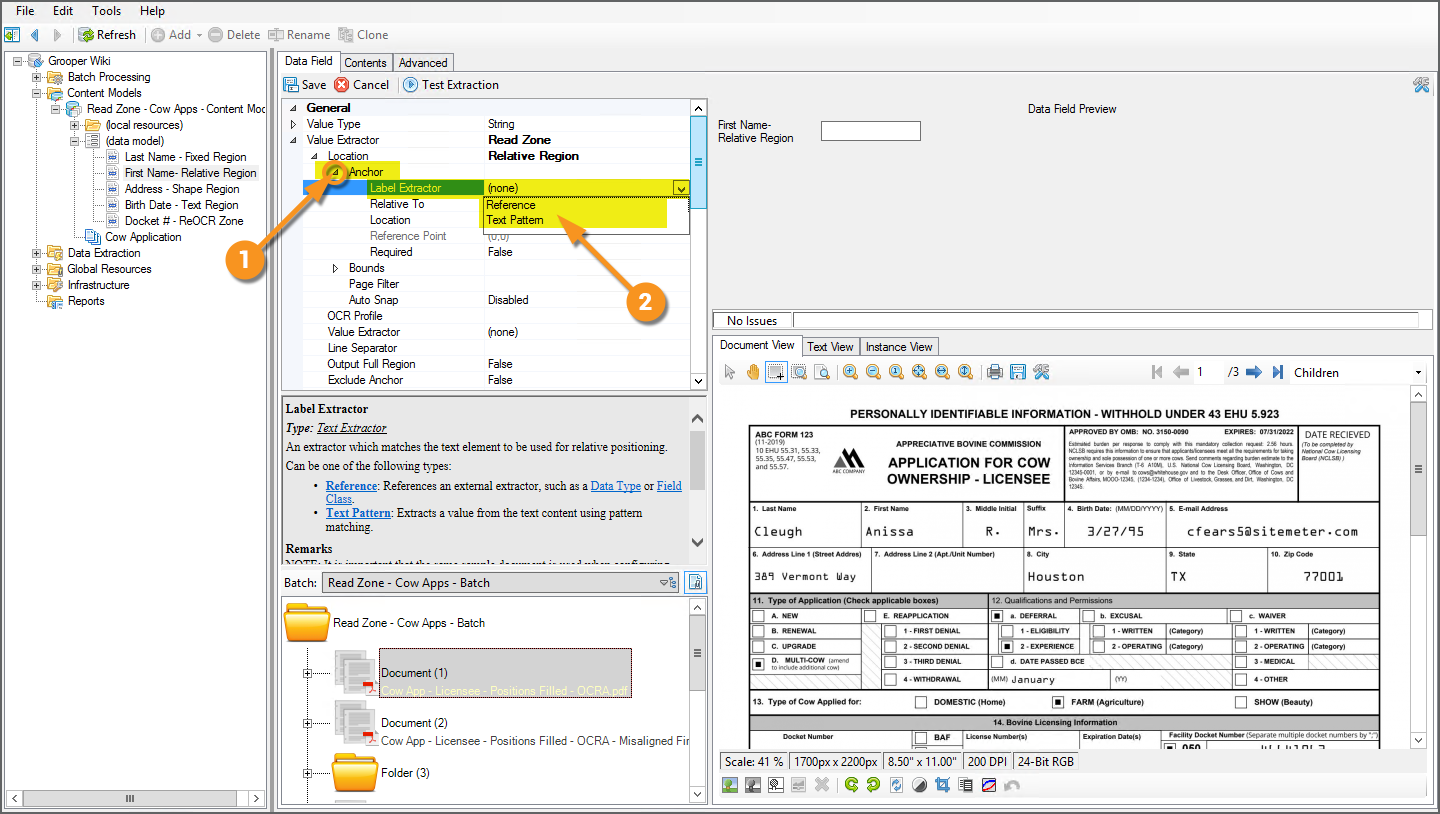The width and height of the screenshot is (1440, 814).
Task: Click the Zoom In magnifier icon
Action: [850, 372]
